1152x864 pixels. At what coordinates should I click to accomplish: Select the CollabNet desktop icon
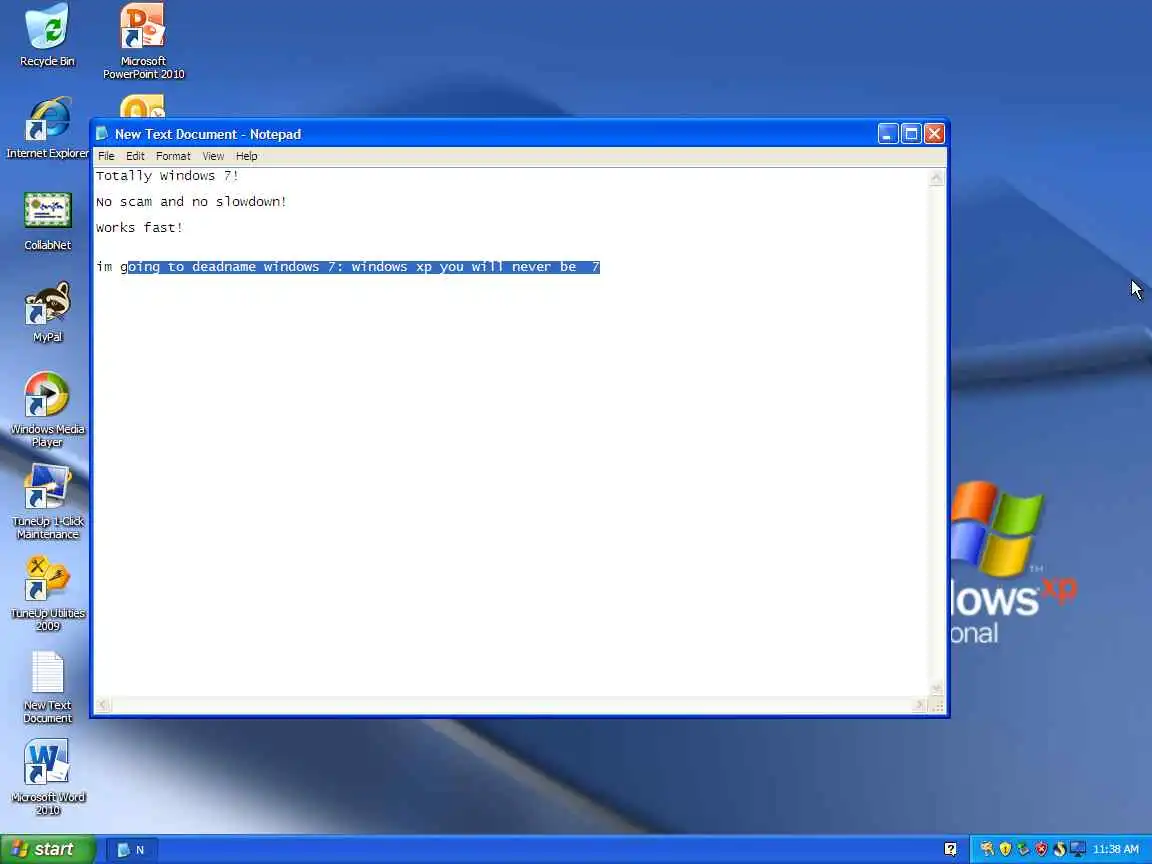point(47,220)
